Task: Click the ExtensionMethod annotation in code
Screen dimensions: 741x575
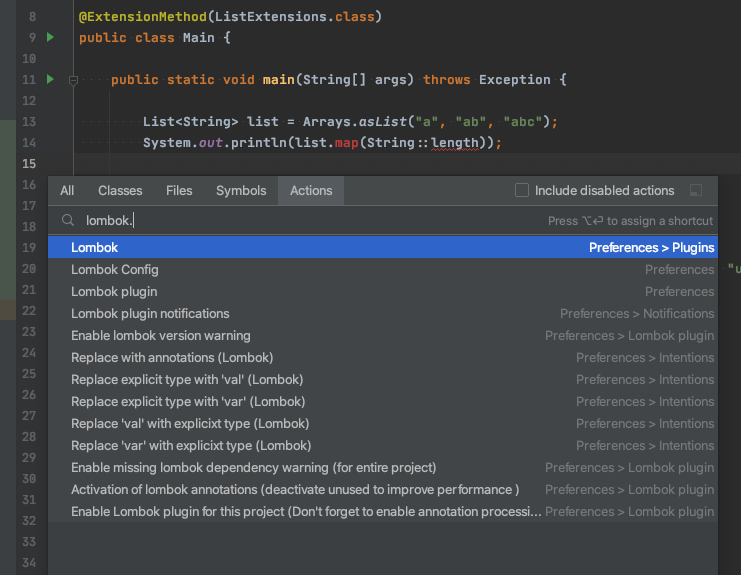Action: click(143, 17)
